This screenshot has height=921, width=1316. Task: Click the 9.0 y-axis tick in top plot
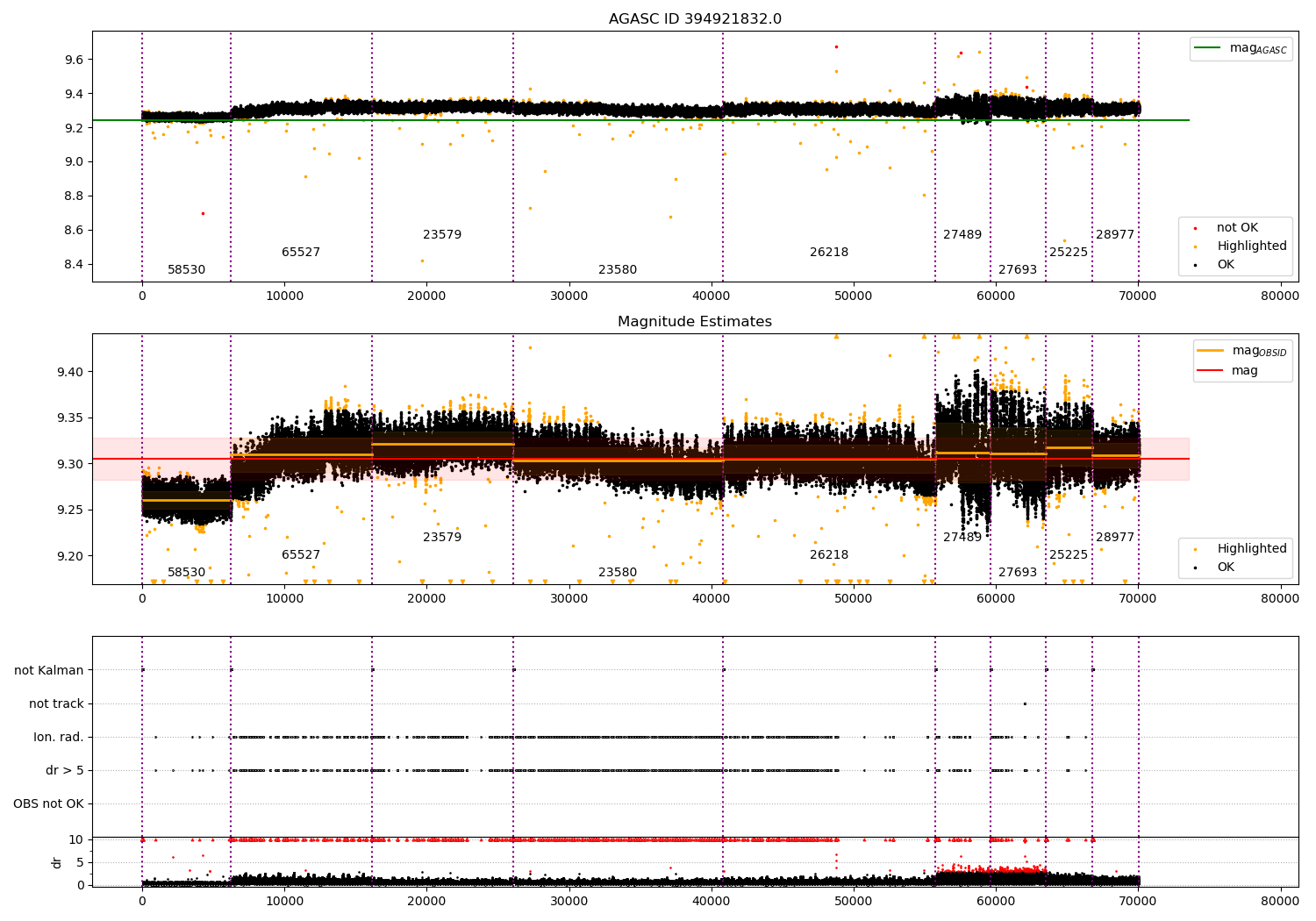pyautogui.click(x=73, y=162)
